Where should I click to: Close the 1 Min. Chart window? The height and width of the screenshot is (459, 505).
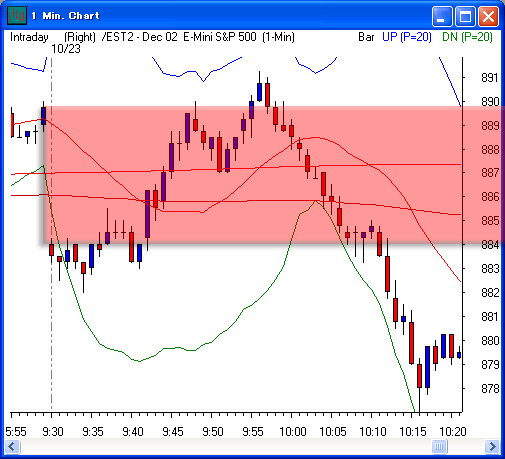point(488,16)
